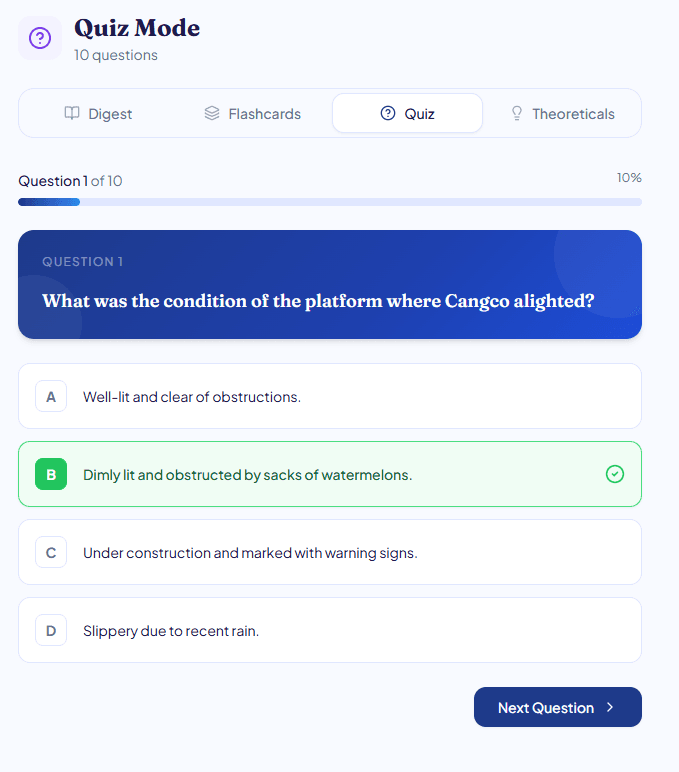Go to the Theoreticals tab
The width and height of the screenshot is (679, 772).
562,114
